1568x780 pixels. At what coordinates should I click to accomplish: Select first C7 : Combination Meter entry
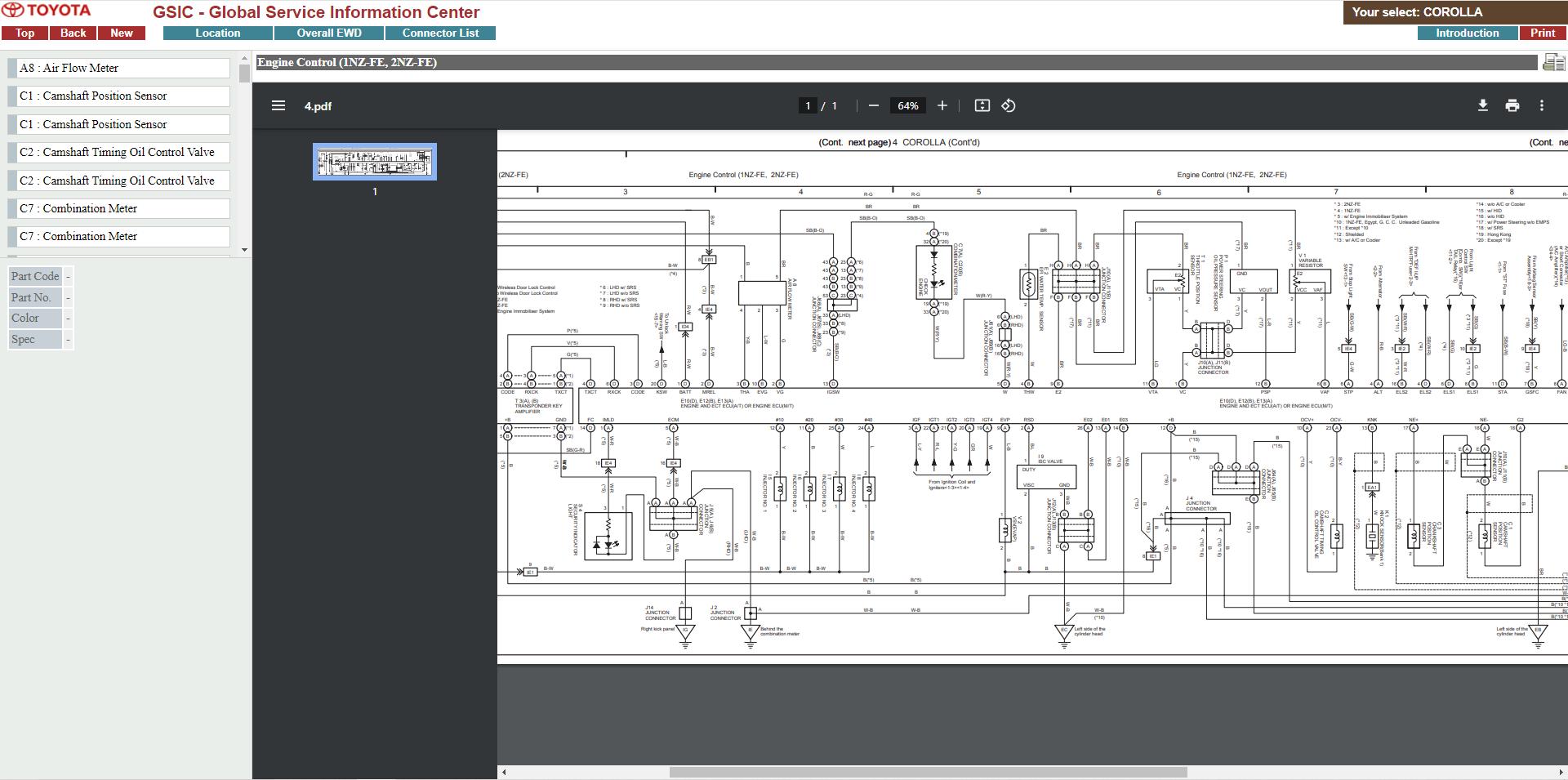[x=119, y=208]
